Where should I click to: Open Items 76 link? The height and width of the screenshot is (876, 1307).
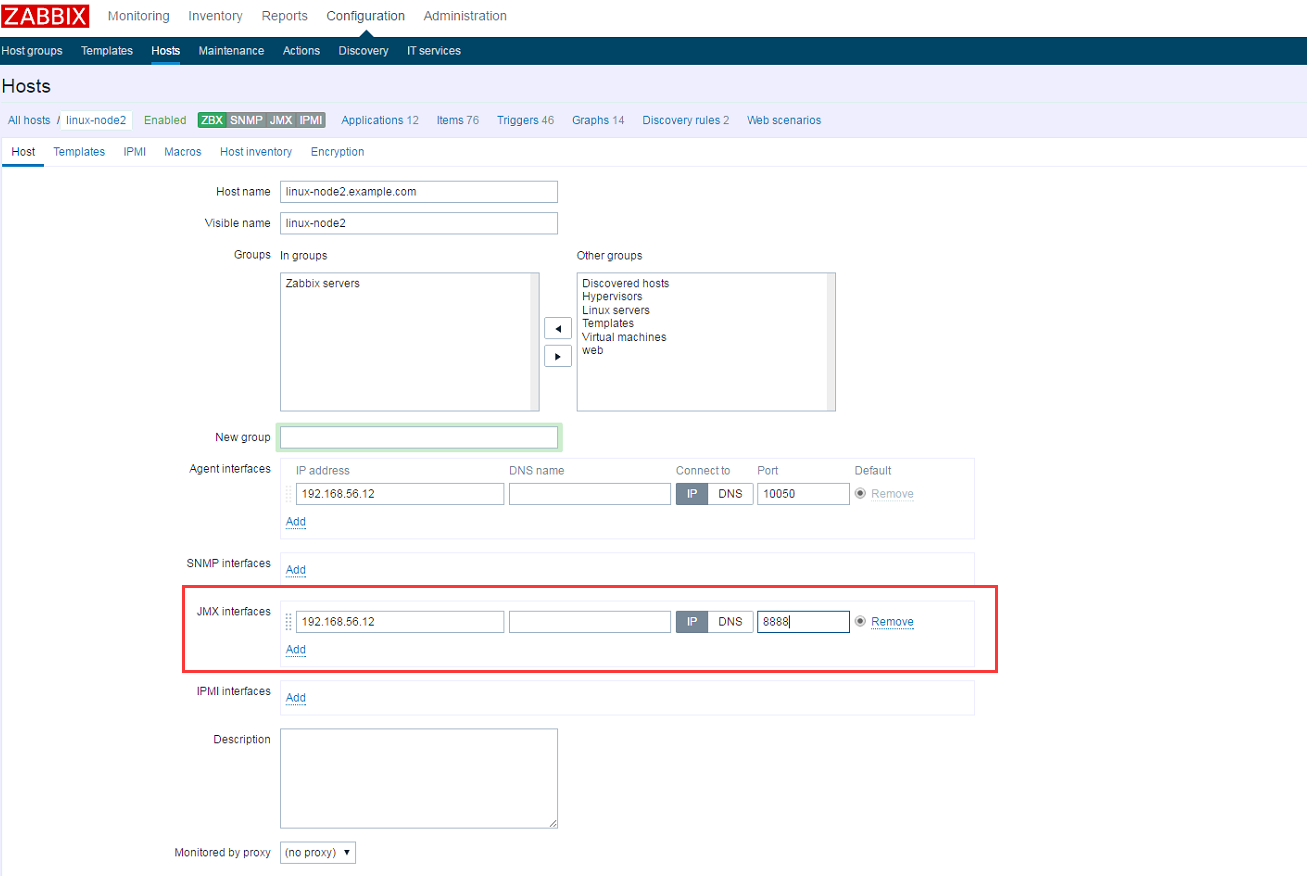click(x=457, y=120)
